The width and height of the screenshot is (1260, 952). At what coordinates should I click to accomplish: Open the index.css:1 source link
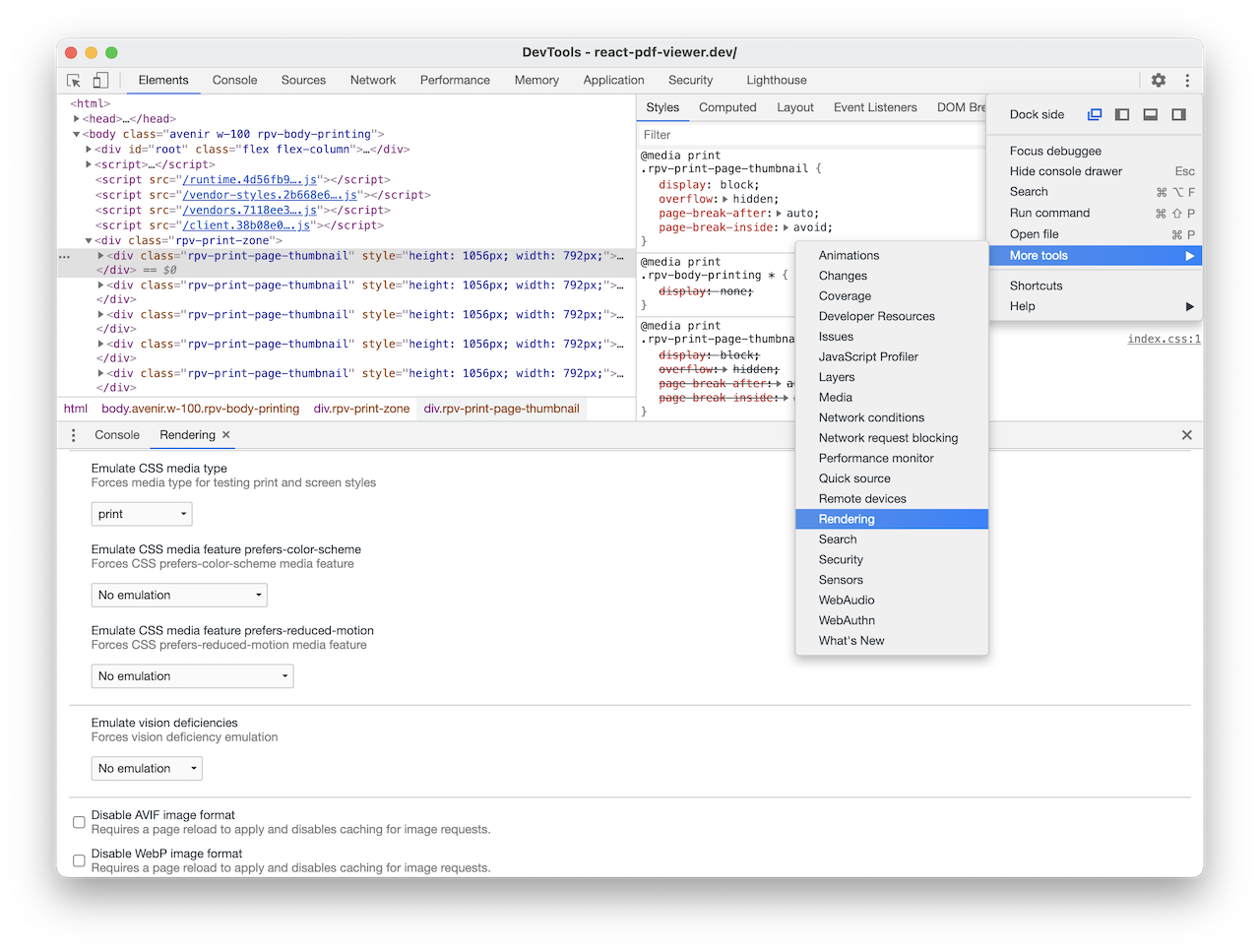click(1164, 339)
